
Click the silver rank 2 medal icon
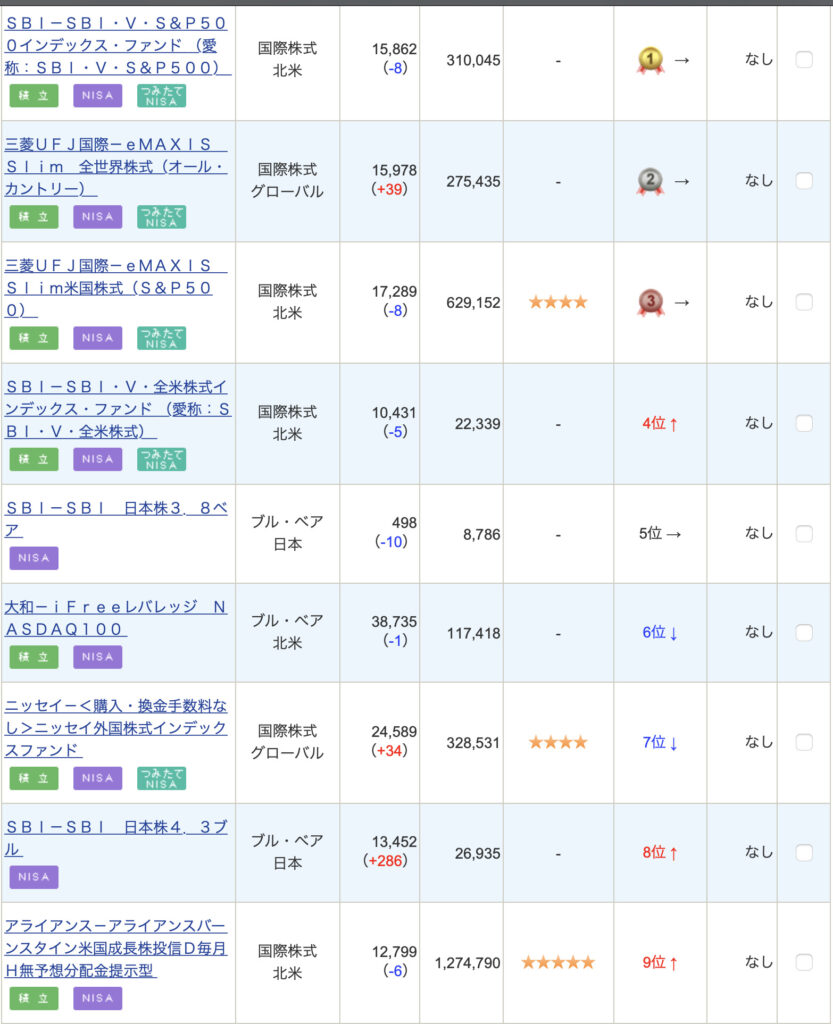point(650,182)
